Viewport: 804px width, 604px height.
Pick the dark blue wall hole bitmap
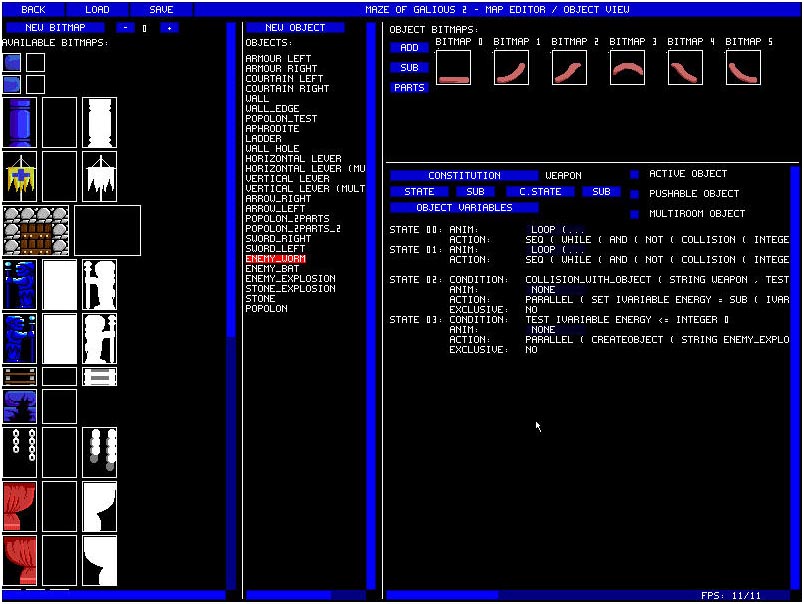click(x=19, y=406)
